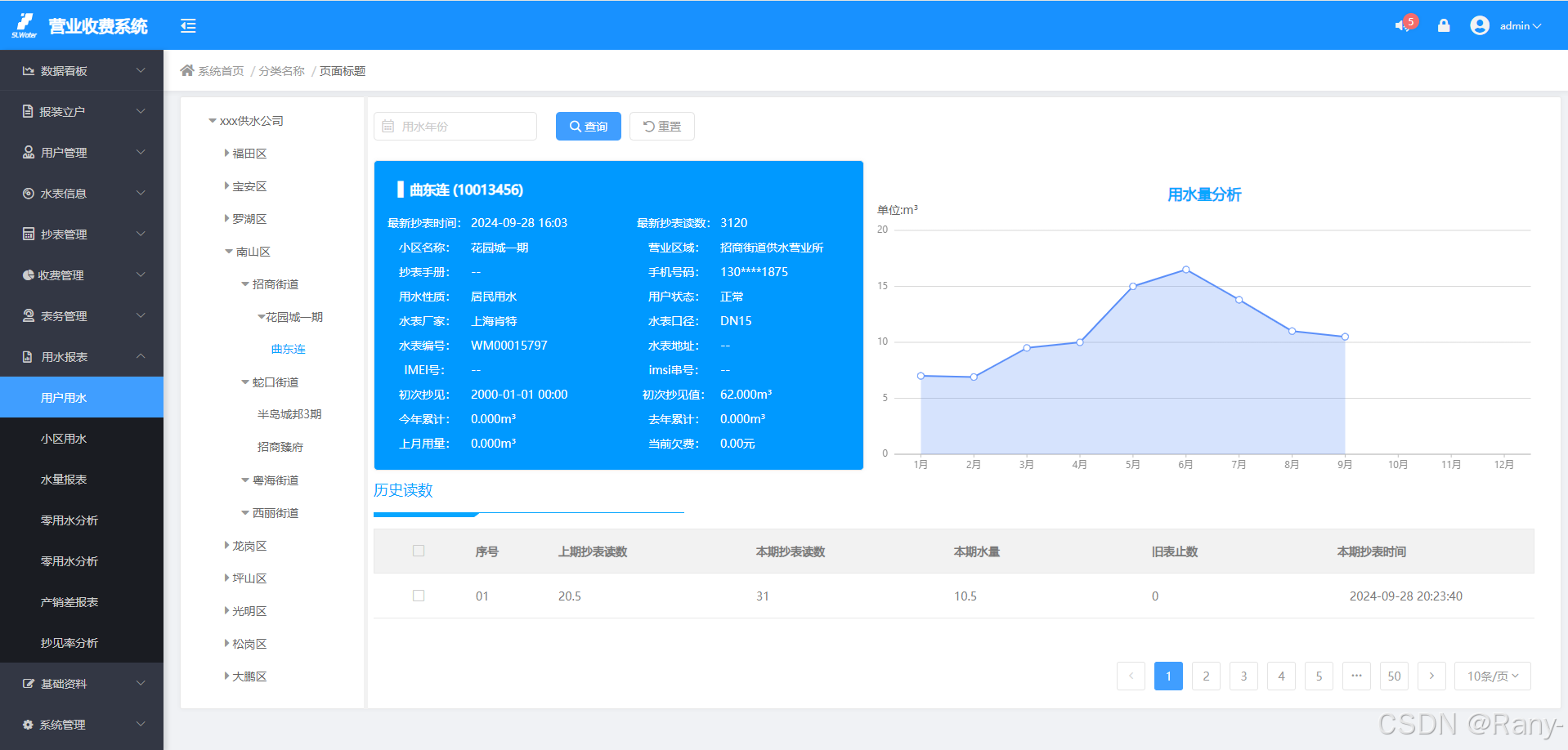Click the 分类名称 breadcrumb link
The image size is (1568, 750).
(x=282, y=71)
